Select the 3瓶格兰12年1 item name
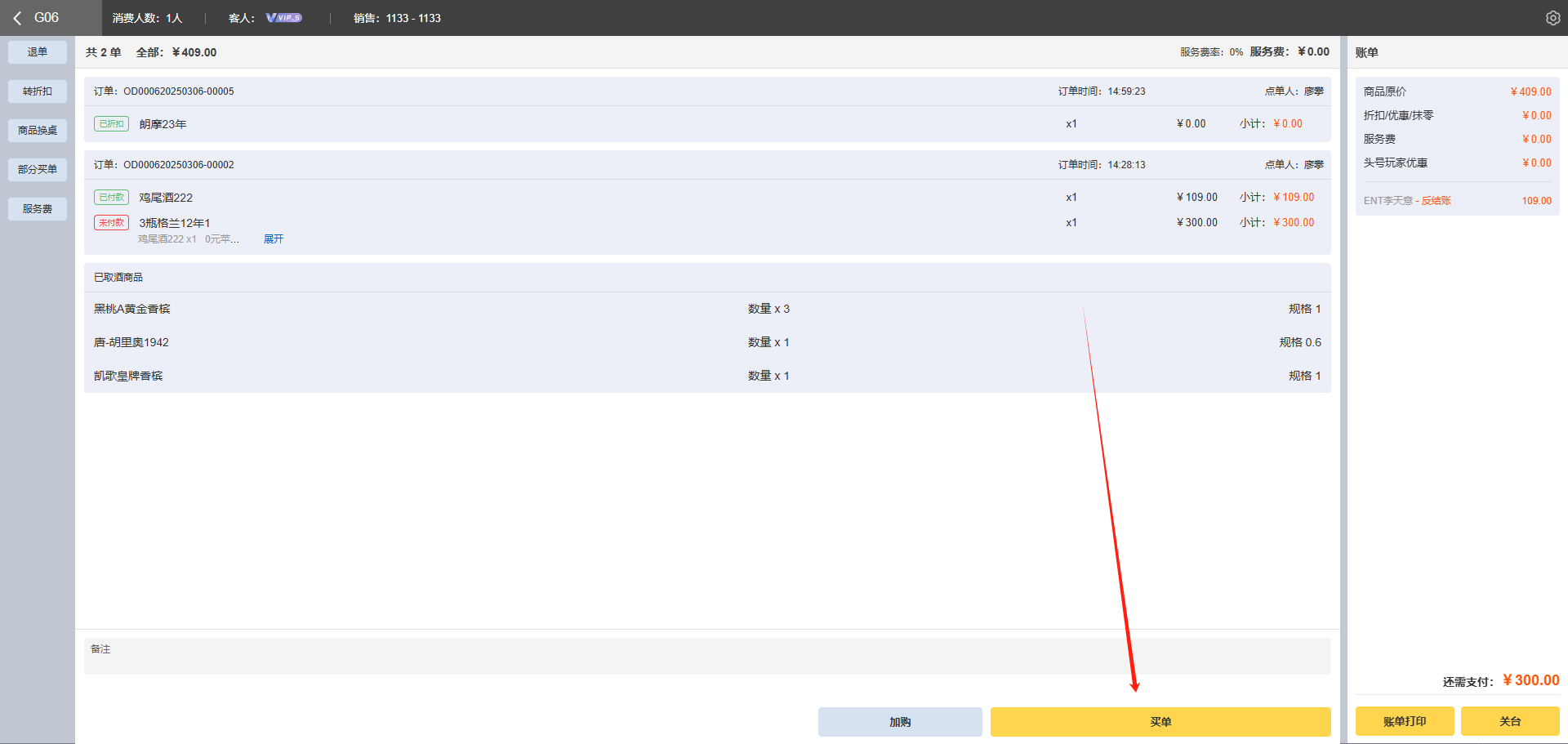 click(175, 223)
